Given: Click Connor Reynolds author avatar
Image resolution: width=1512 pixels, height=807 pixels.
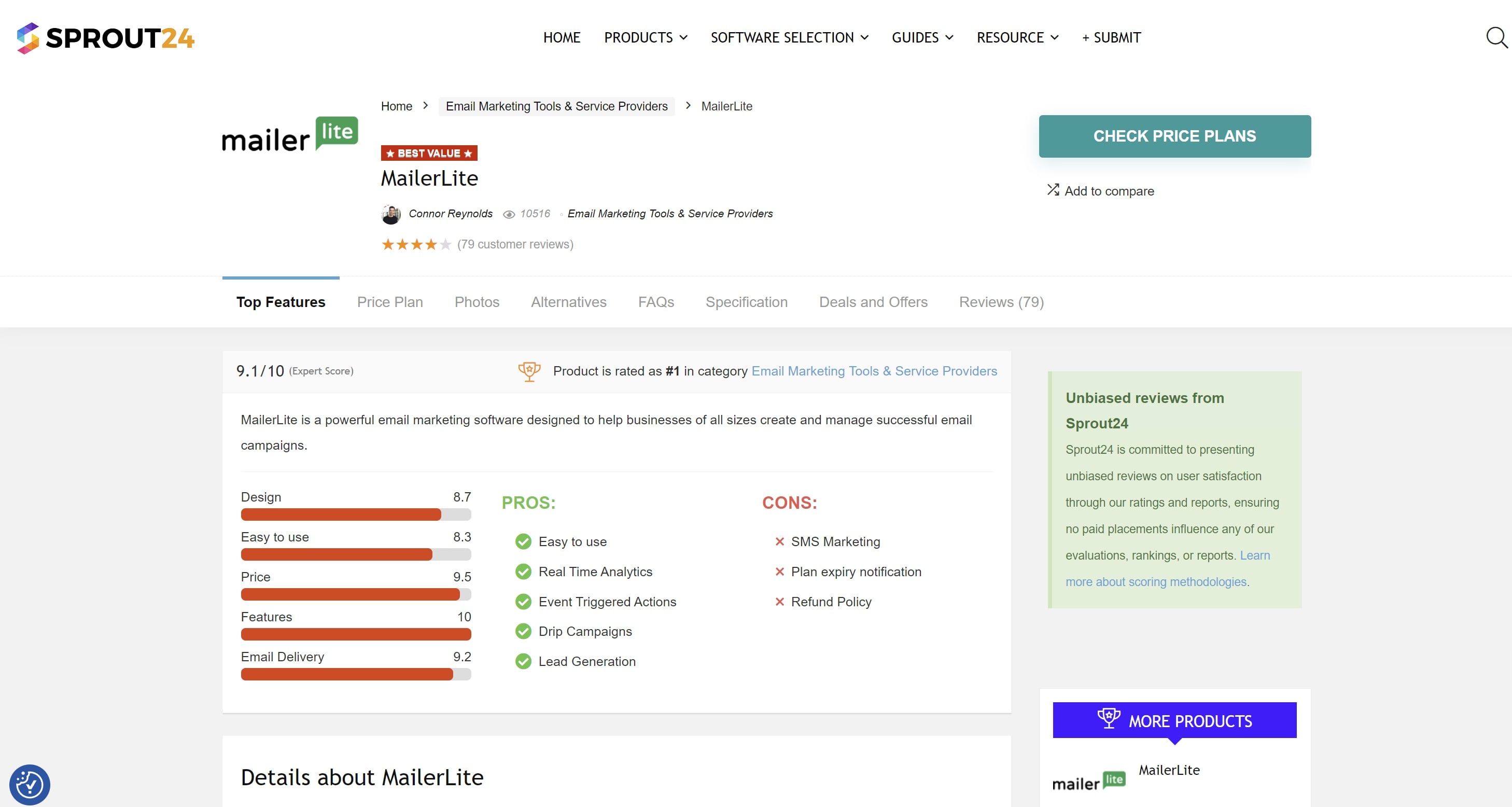Looking at the screenshot, I should click(x=391, y=214).
